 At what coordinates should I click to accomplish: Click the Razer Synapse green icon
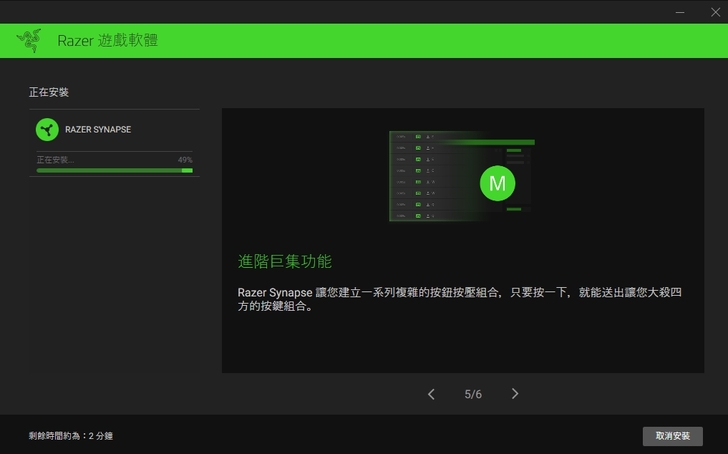click(47, 129)
